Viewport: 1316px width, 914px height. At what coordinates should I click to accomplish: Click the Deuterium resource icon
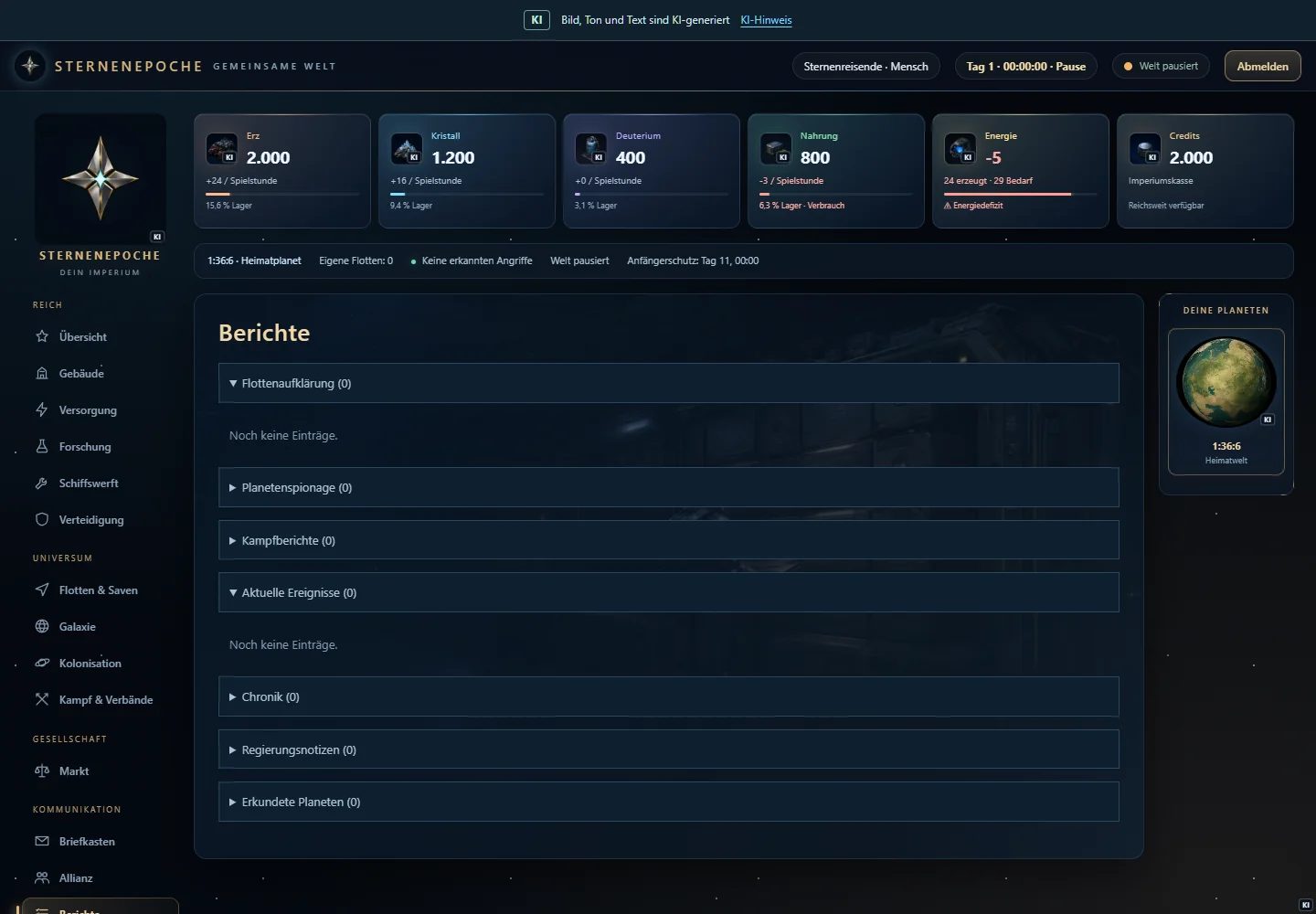pos(591,148)
